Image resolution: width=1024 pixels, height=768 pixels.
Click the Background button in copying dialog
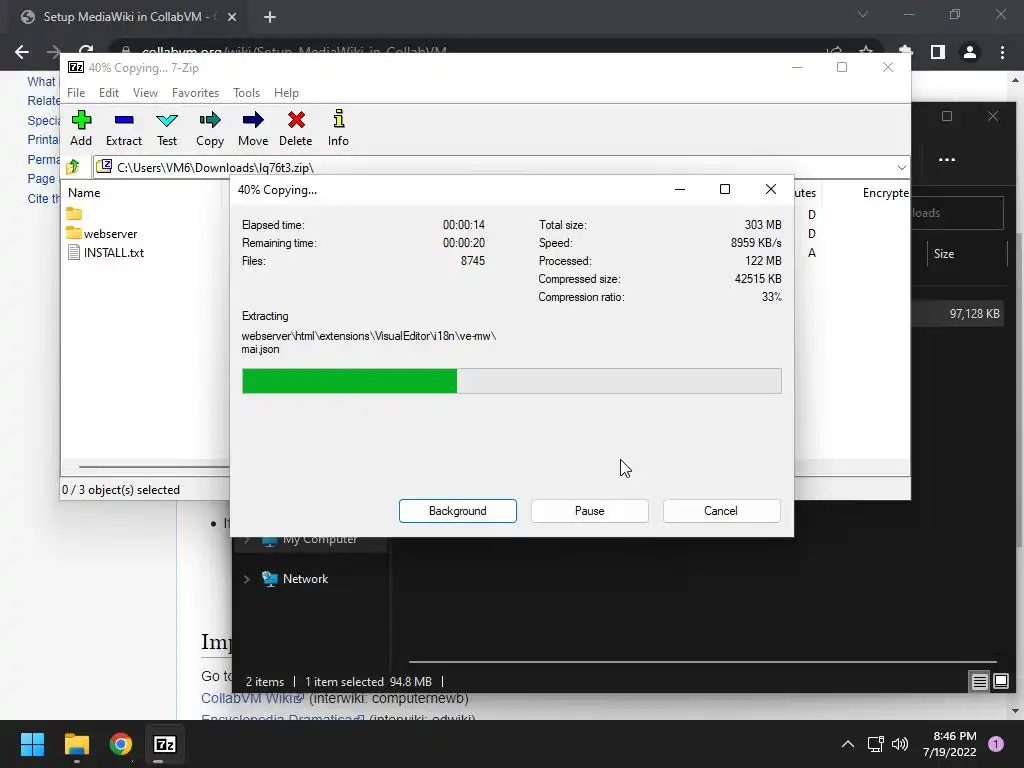458,511
